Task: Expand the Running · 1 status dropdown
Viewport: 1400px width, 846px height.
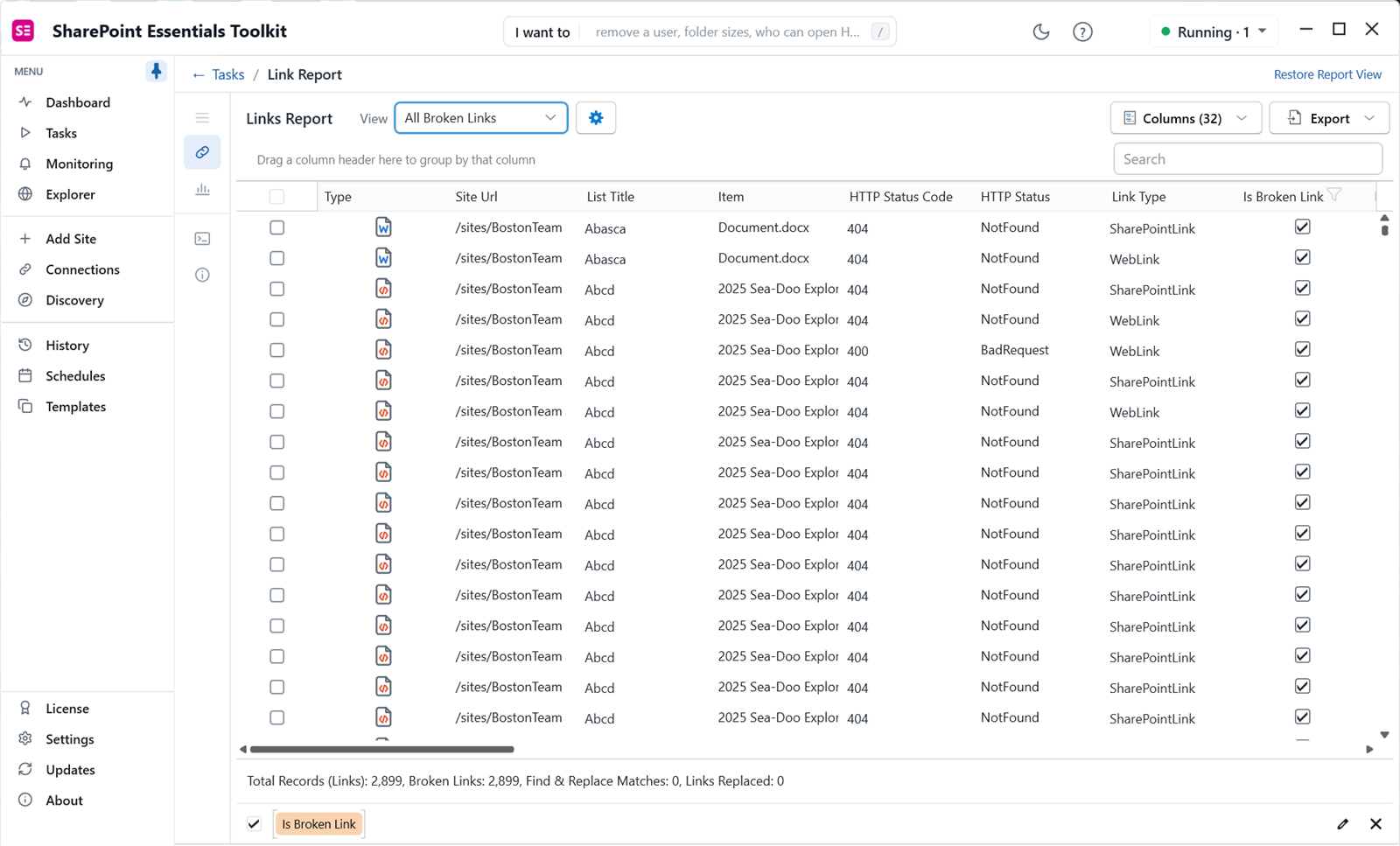Action: [1214, 32]
